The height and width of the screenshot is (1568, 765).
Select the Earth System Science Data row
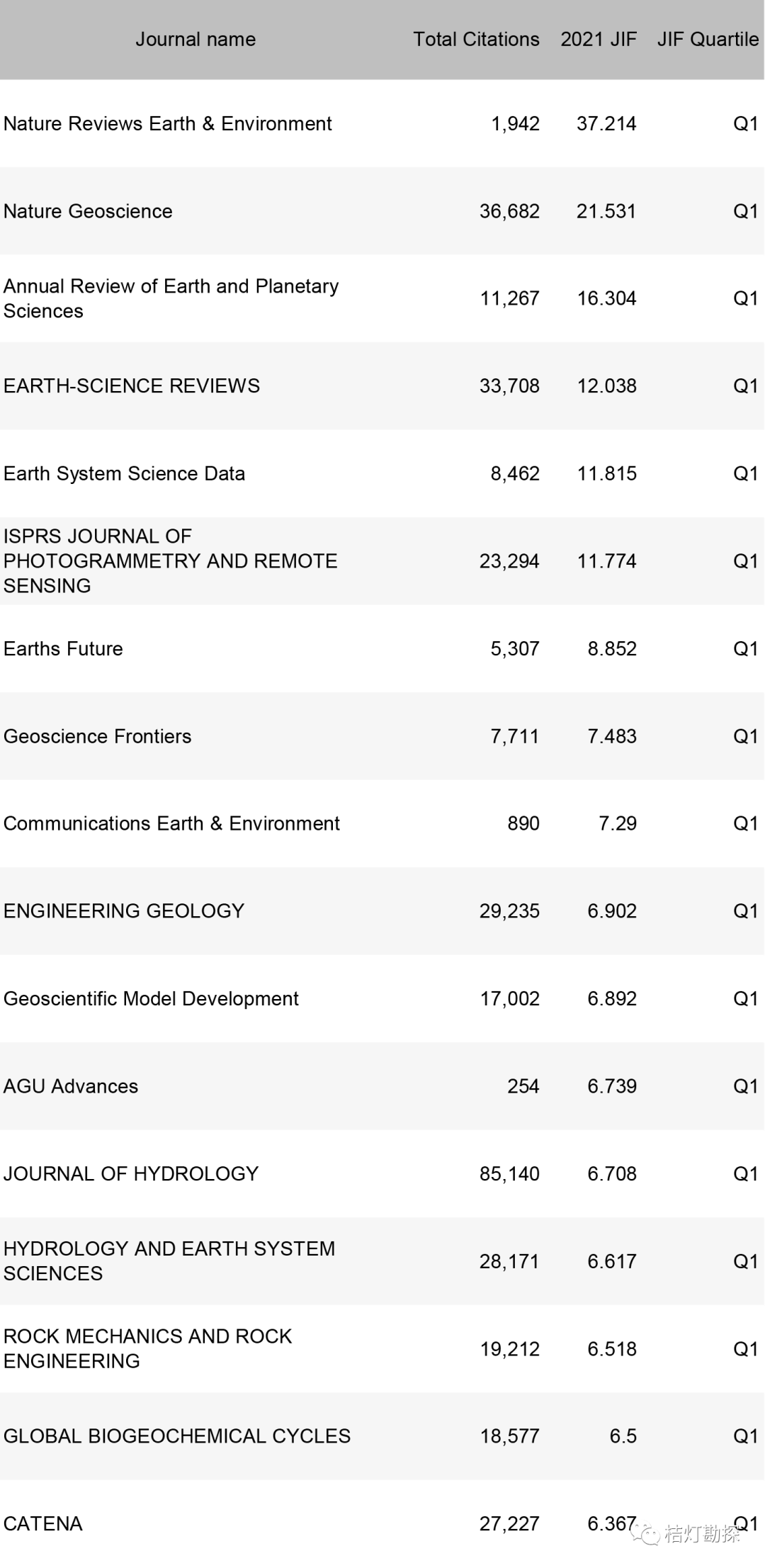click(125, 473)
